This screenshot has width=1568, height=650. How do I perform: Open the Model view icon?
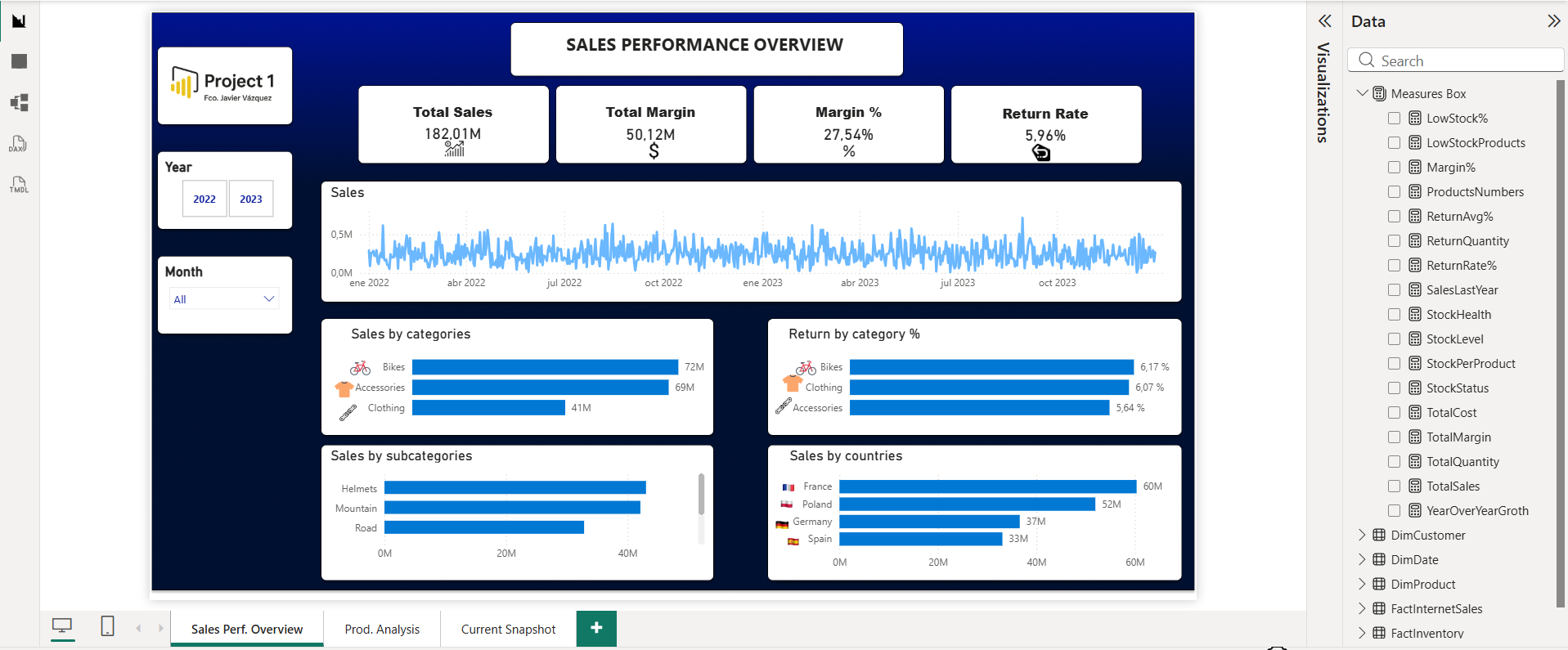[x=19, y=102]
